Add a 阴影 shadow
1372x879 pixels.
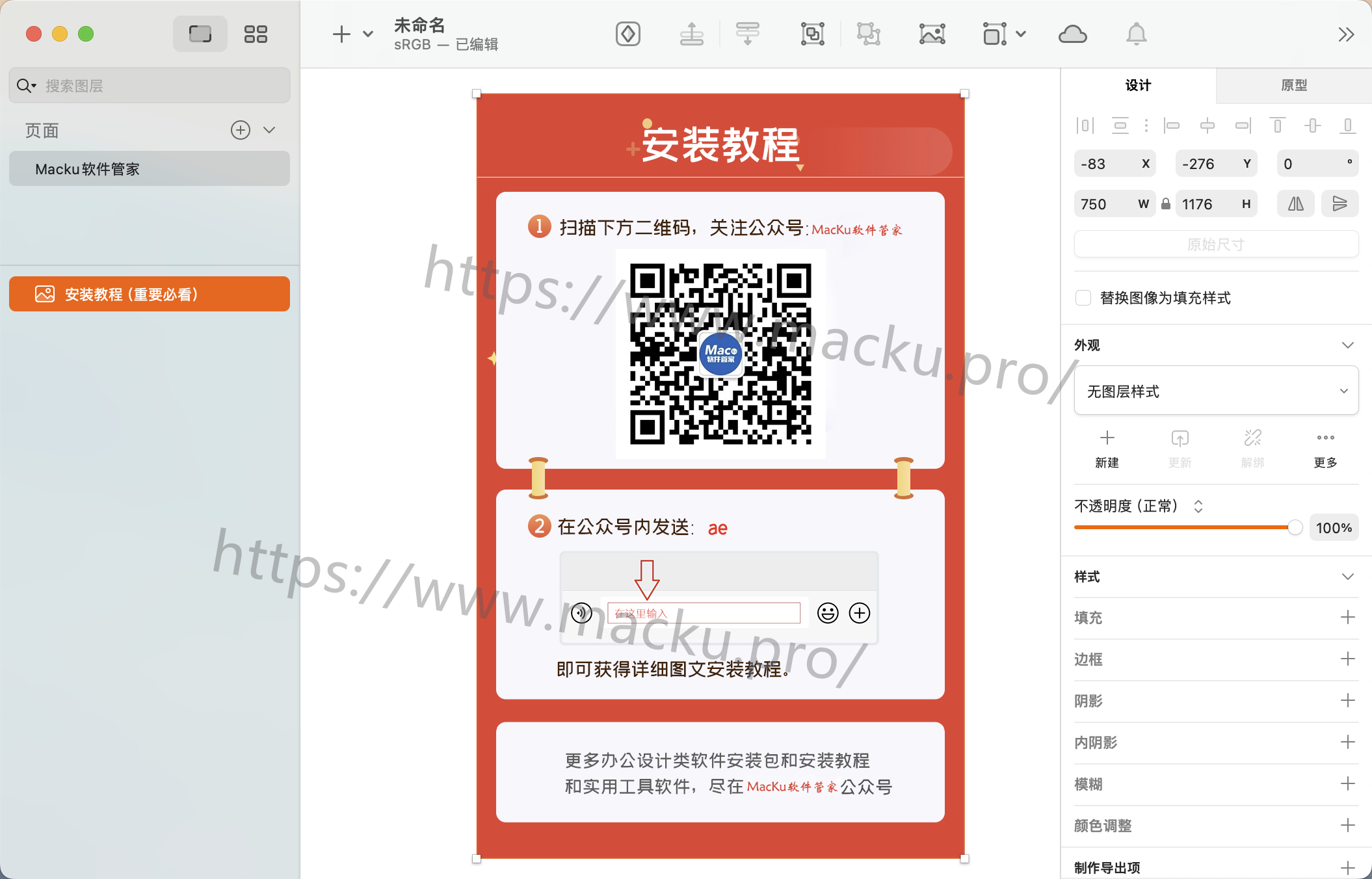(x=1348, y=700)
